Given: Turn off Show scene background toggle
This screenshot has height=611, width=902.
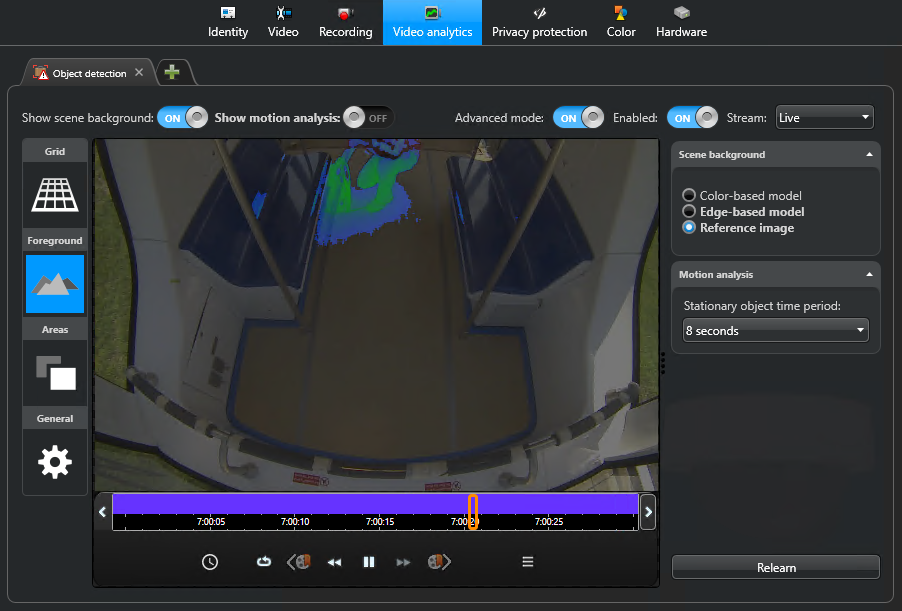Looking at the screenshot, I should click(183, 118).
